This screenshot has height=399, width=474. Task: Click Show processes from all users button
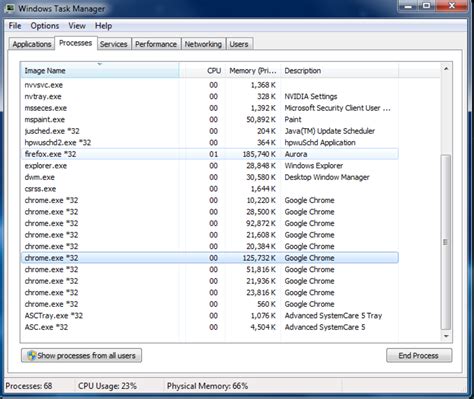[81, 355]
